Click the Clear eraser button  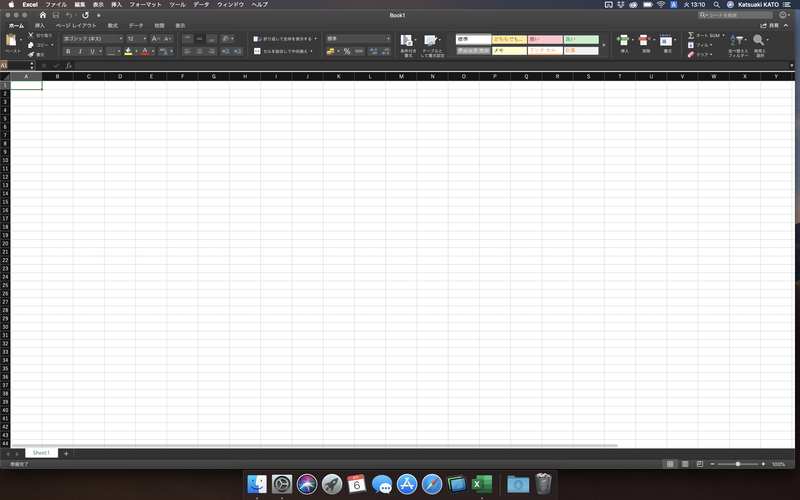[699, 55]
